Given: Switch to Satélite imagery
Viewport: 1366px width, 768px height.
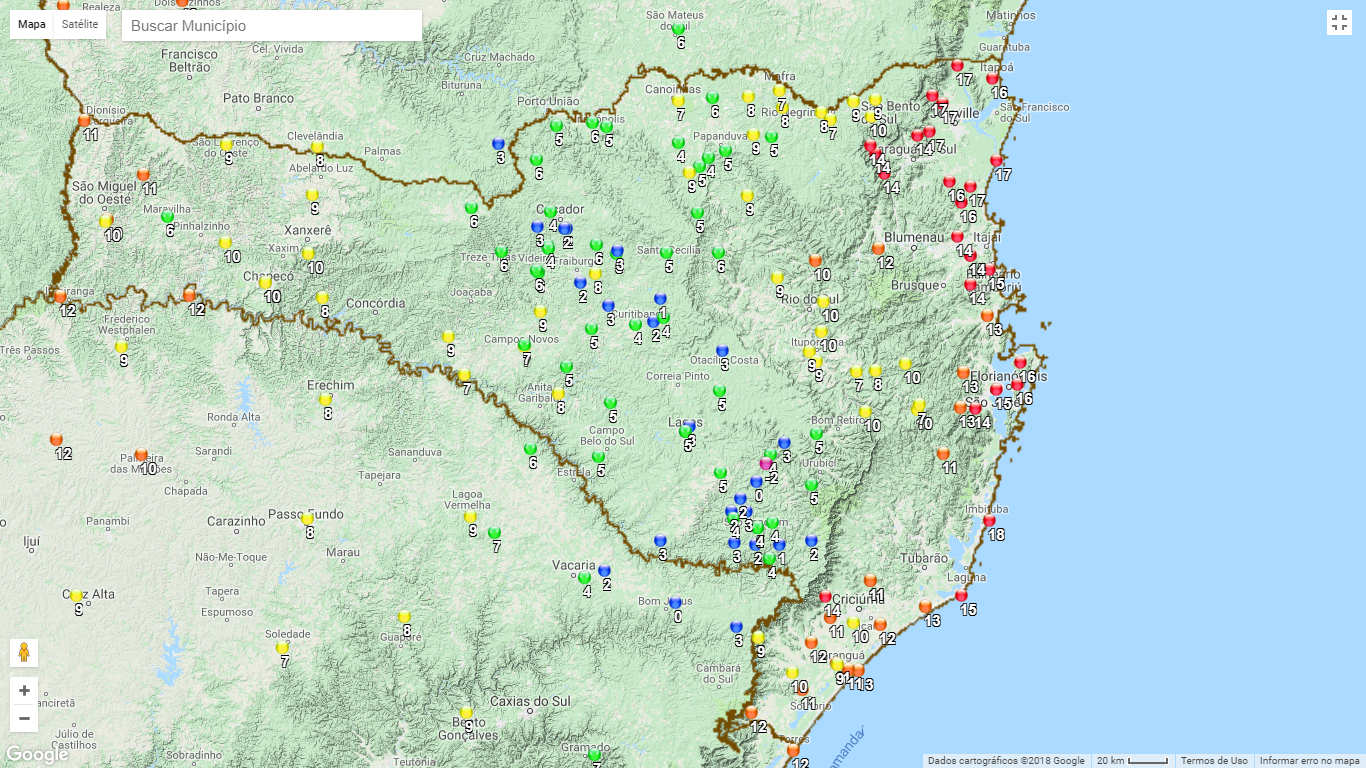Looking at the screenshot, I should 80,24.
